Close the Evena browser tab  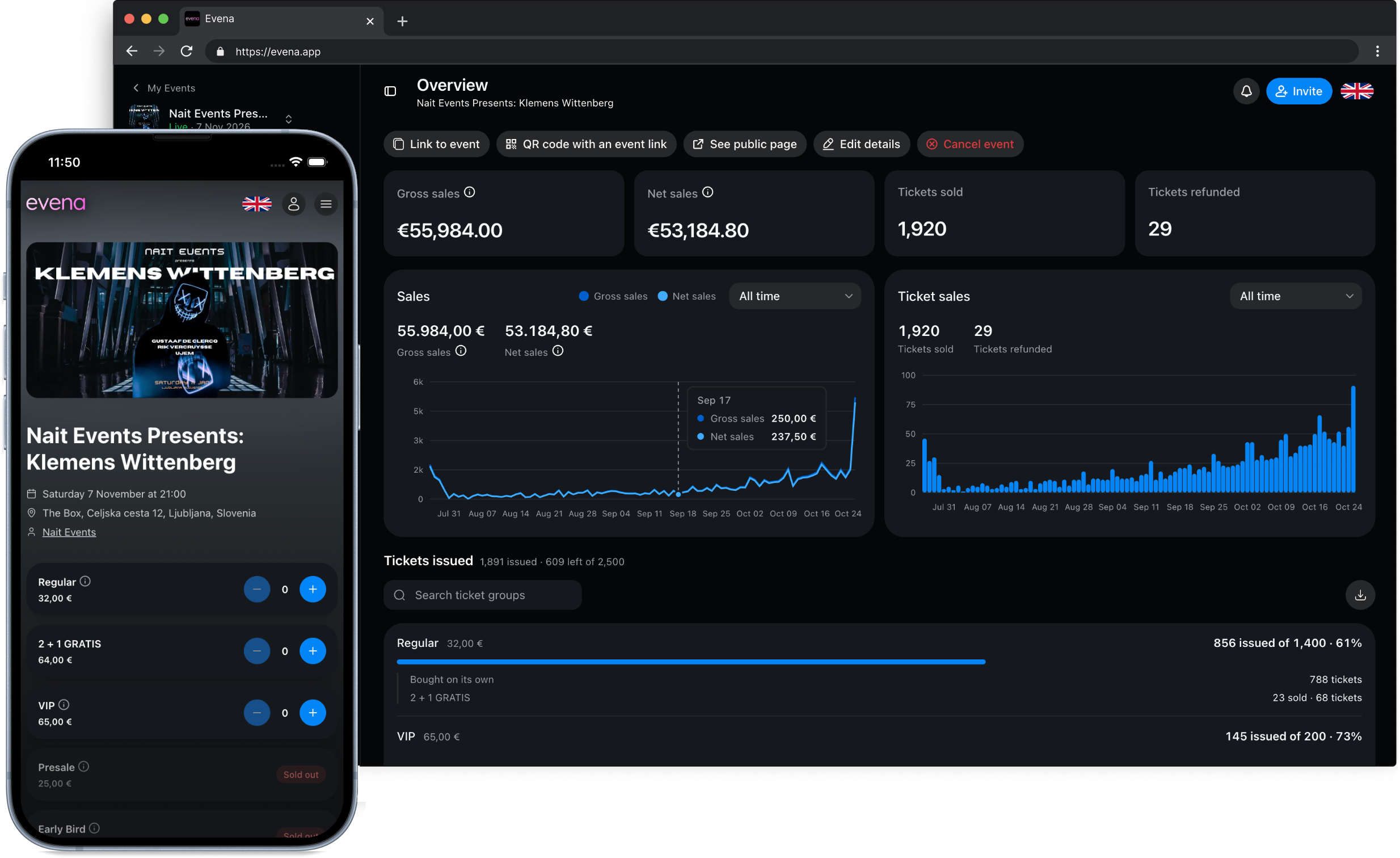(370, 21)
